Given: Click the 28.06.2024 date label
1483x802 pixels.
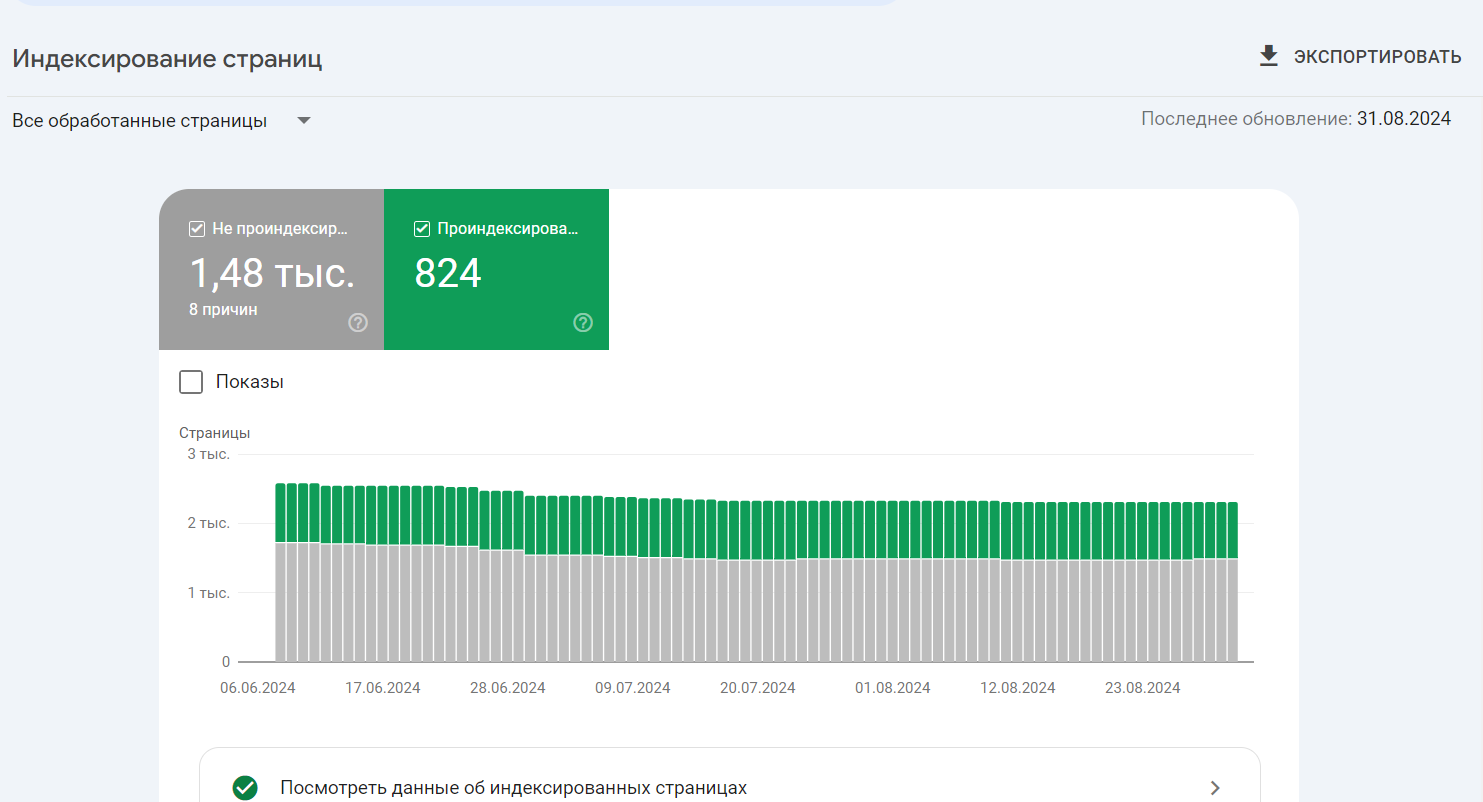Looking at the screenshot, I should tap(508, 688).
